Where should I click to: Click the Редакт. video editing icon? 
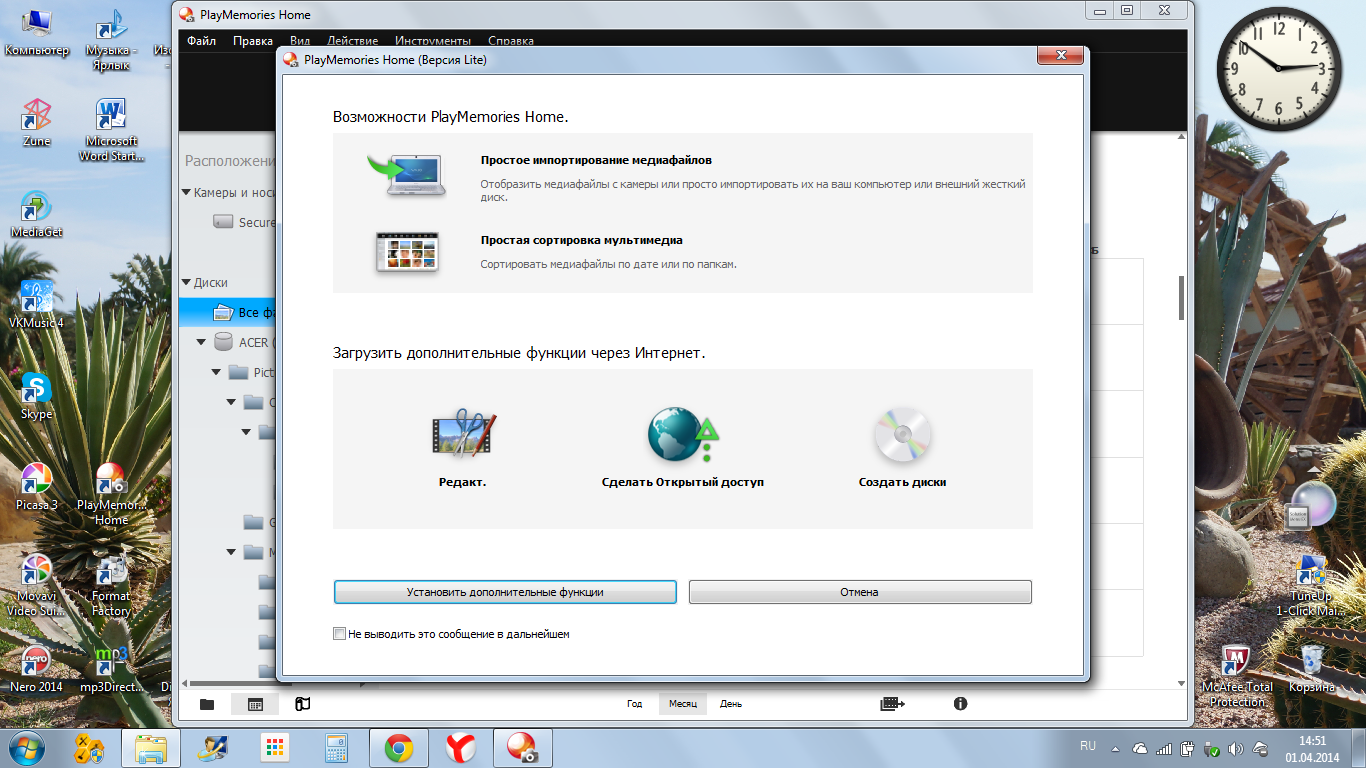pyautogui.click(x=463, y=435)
